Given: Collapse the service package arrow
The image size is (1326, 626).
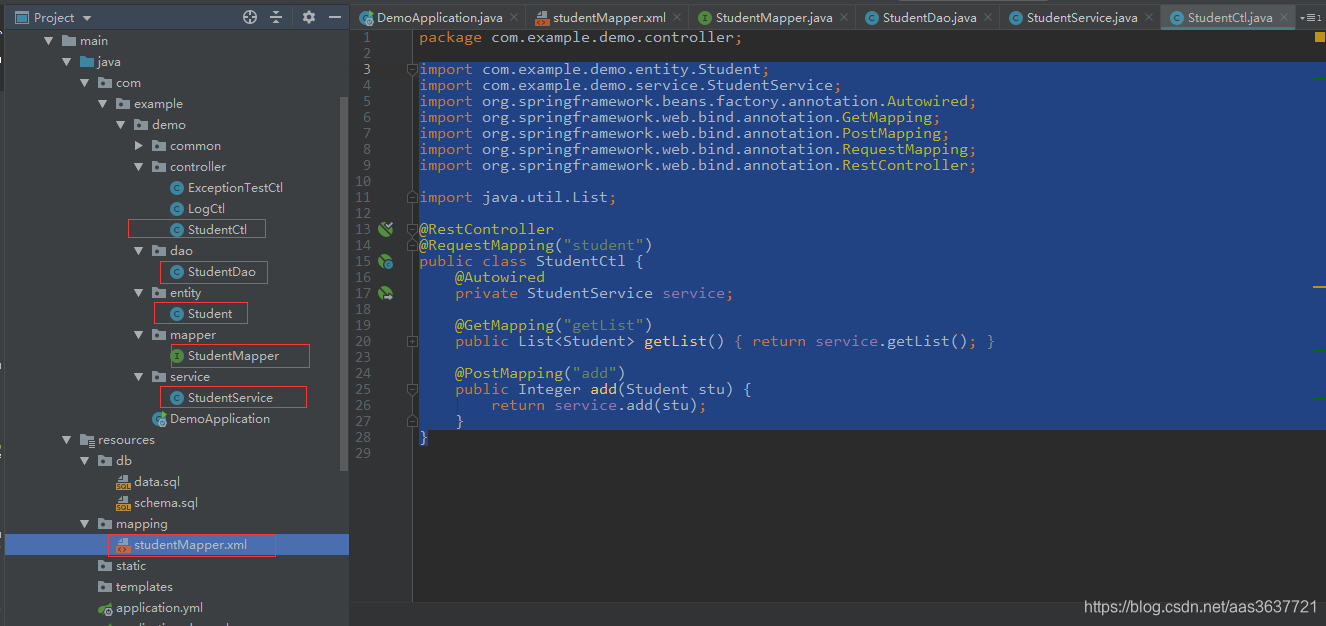Looking at the screenshot, I should [x=139, y=377].
